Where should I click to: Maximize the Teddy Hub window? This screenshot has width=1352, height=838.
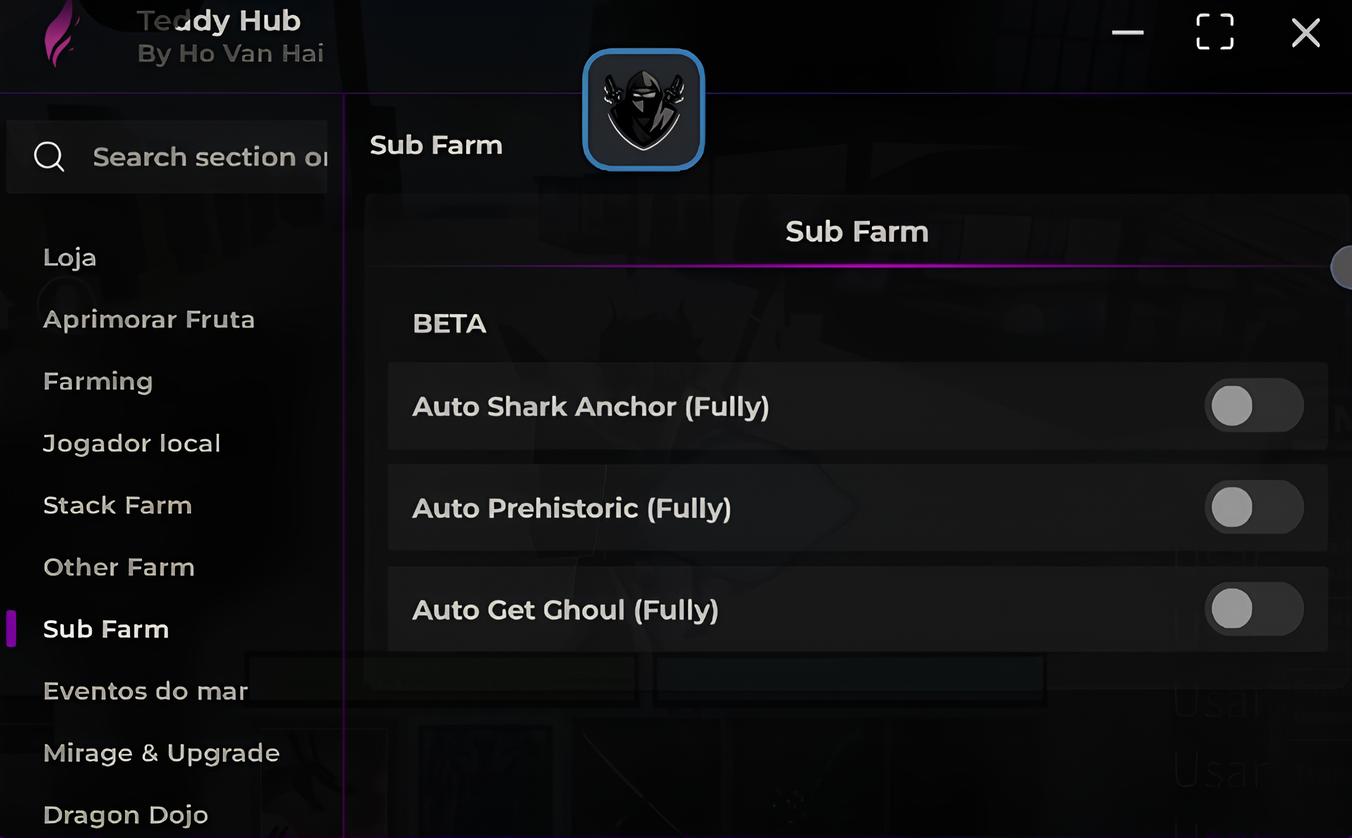click(x=1214, y=33)
